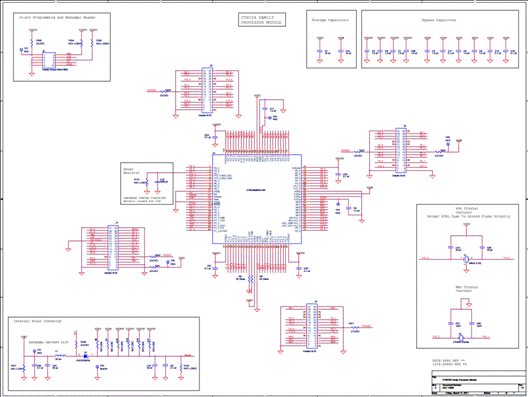Select the header connector at lower left
Viewport: 528px width, 397px height.
113,247
